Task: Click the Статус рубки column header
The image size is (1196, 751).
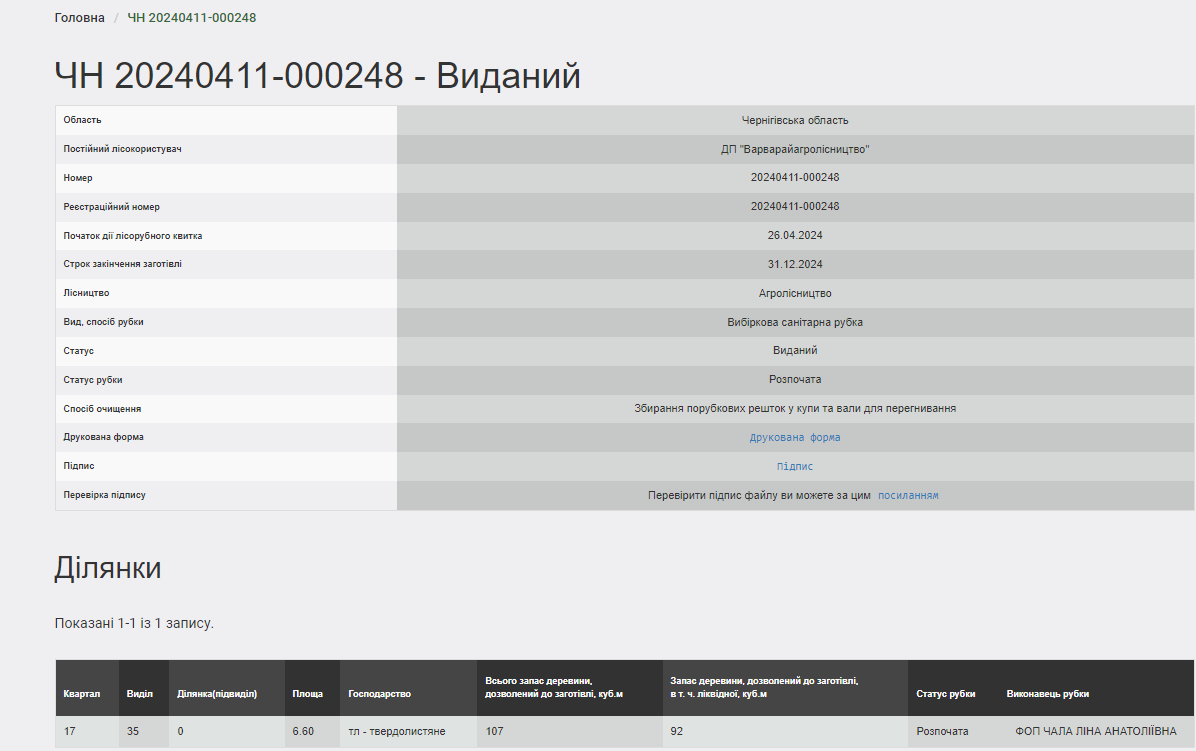Action: 945,694
